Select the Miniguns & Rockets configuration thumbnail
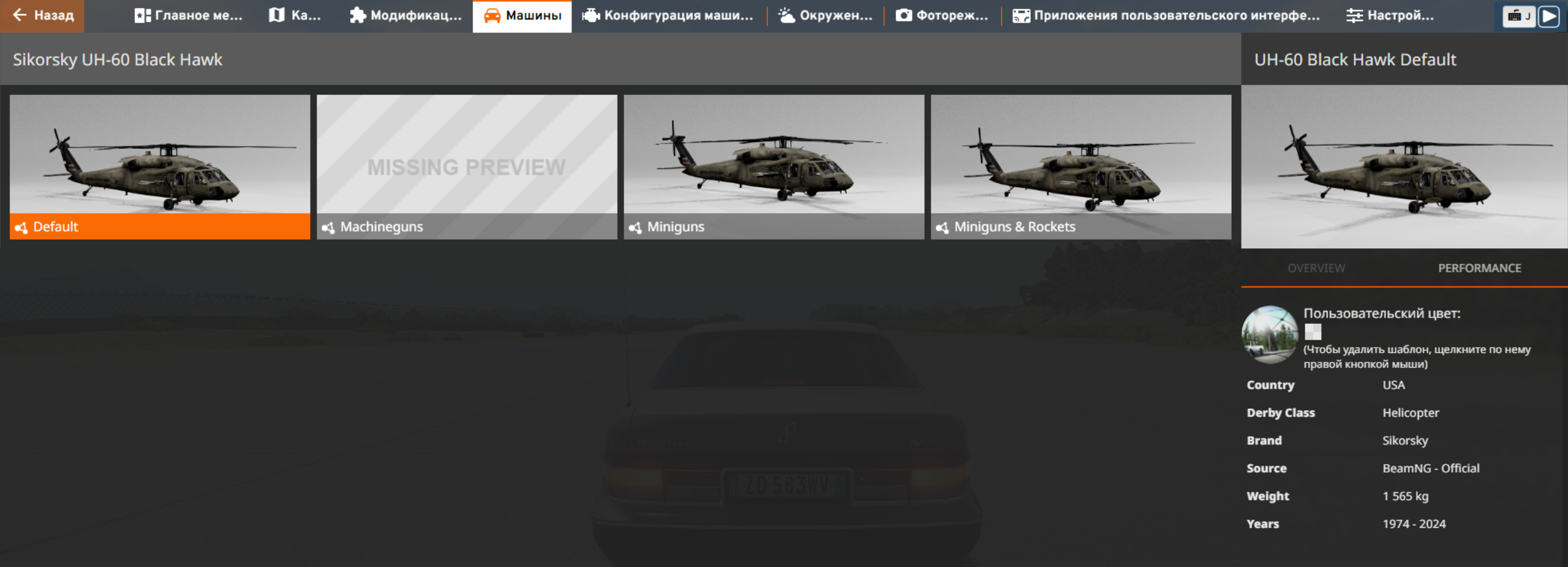The width and height of the screenshot is (1568, 567). (1081, 167)
